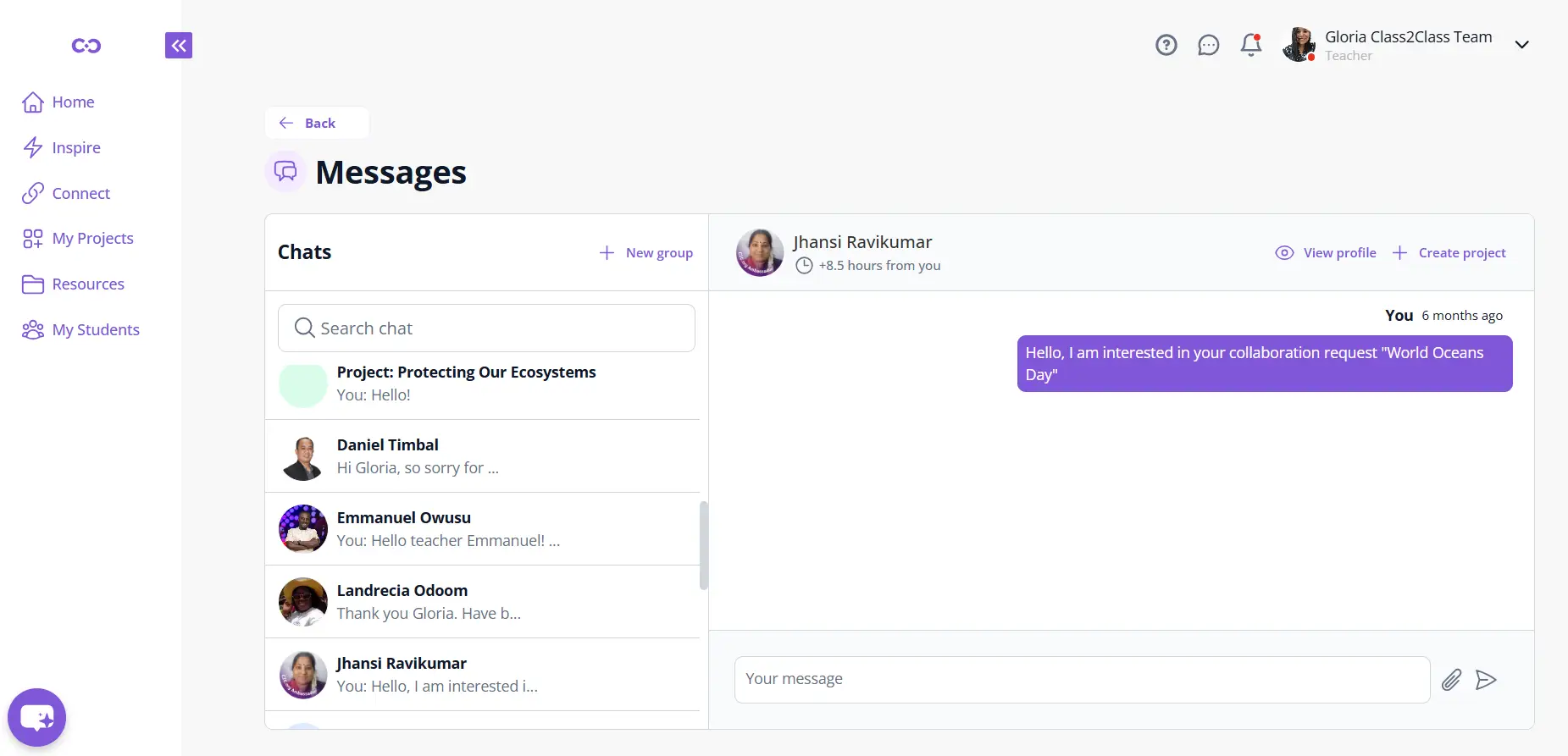The image size is (1568, 756).
Task: Click Emmanuel Owusu's avatar photo
Action: [303, 529]
